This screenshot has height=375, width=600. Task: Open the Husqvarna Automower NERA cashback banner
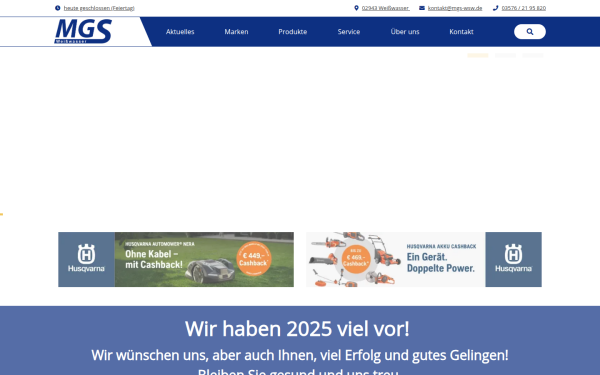pos(176,259)
